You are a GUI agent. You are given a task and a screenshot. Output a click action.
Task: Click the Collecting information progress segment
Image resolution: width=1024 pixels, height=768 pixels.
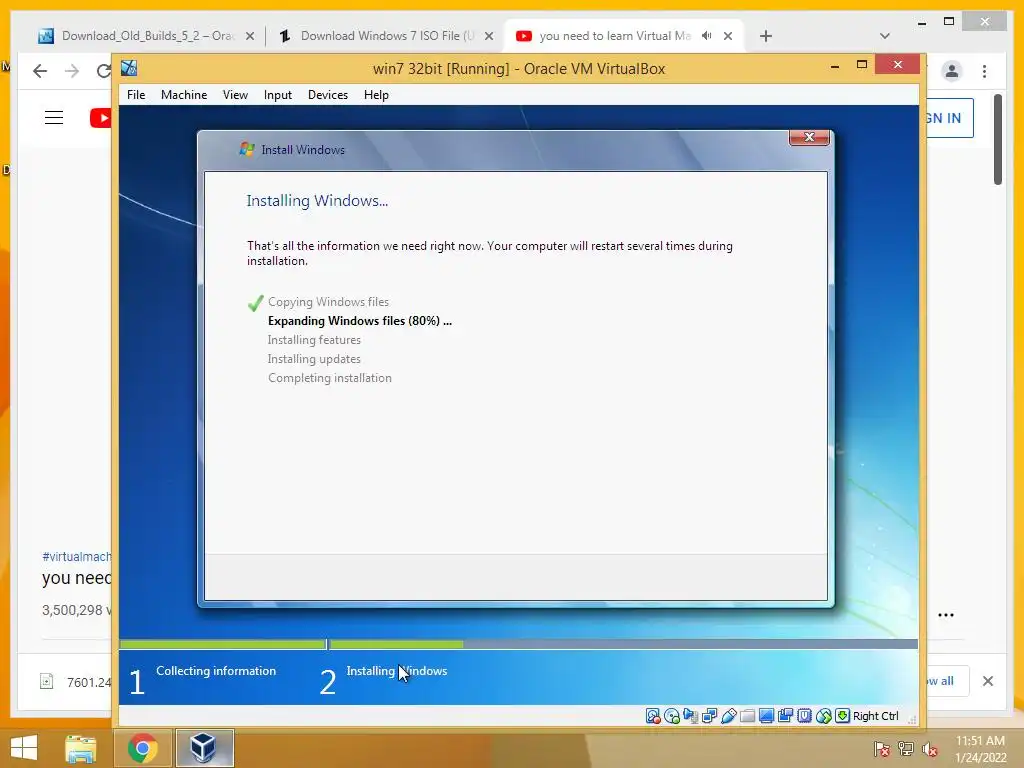(x=222, y=645)
